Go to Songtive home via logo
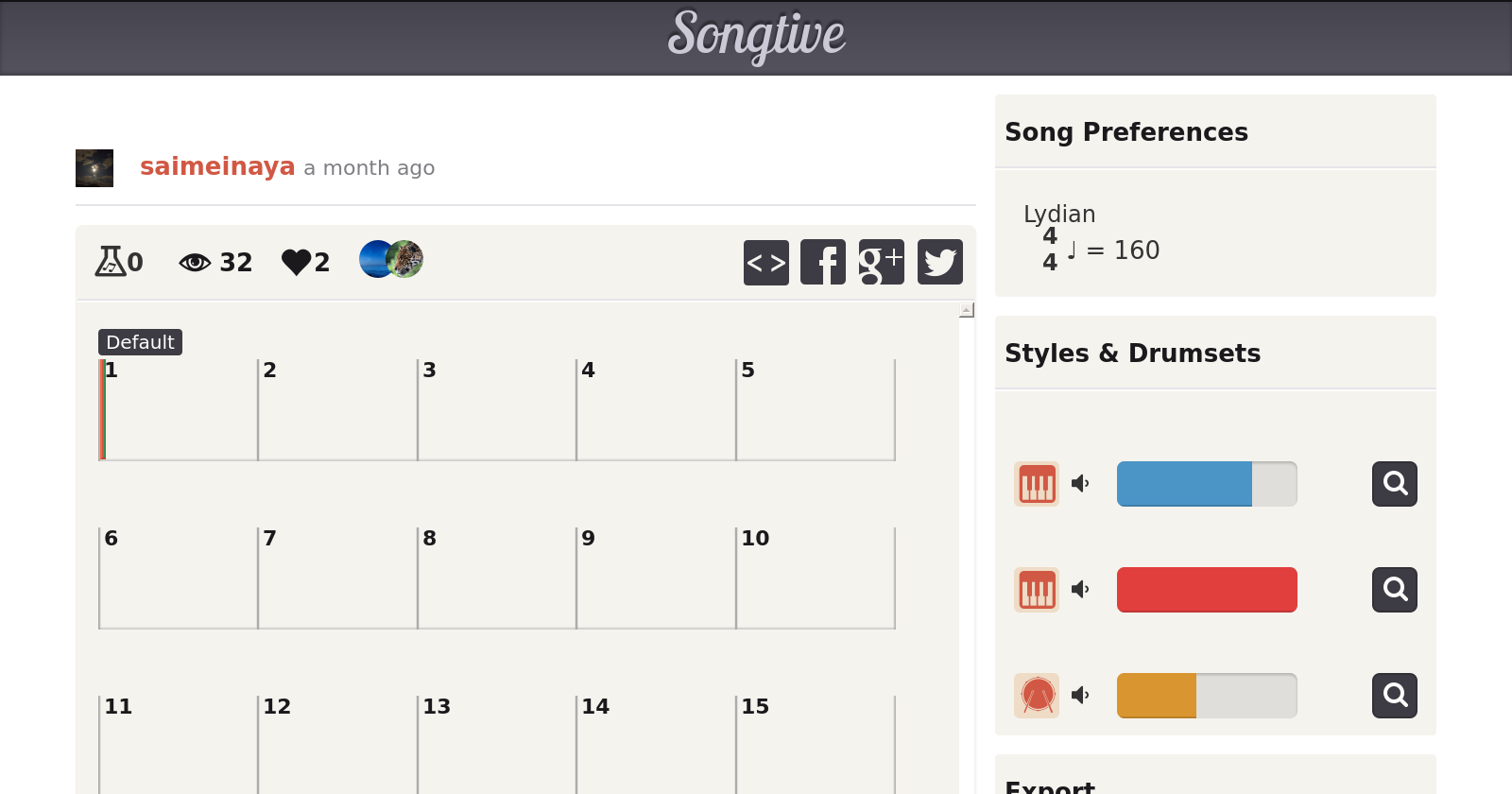Screen dimensions: 1512x794 coord(756,36)
